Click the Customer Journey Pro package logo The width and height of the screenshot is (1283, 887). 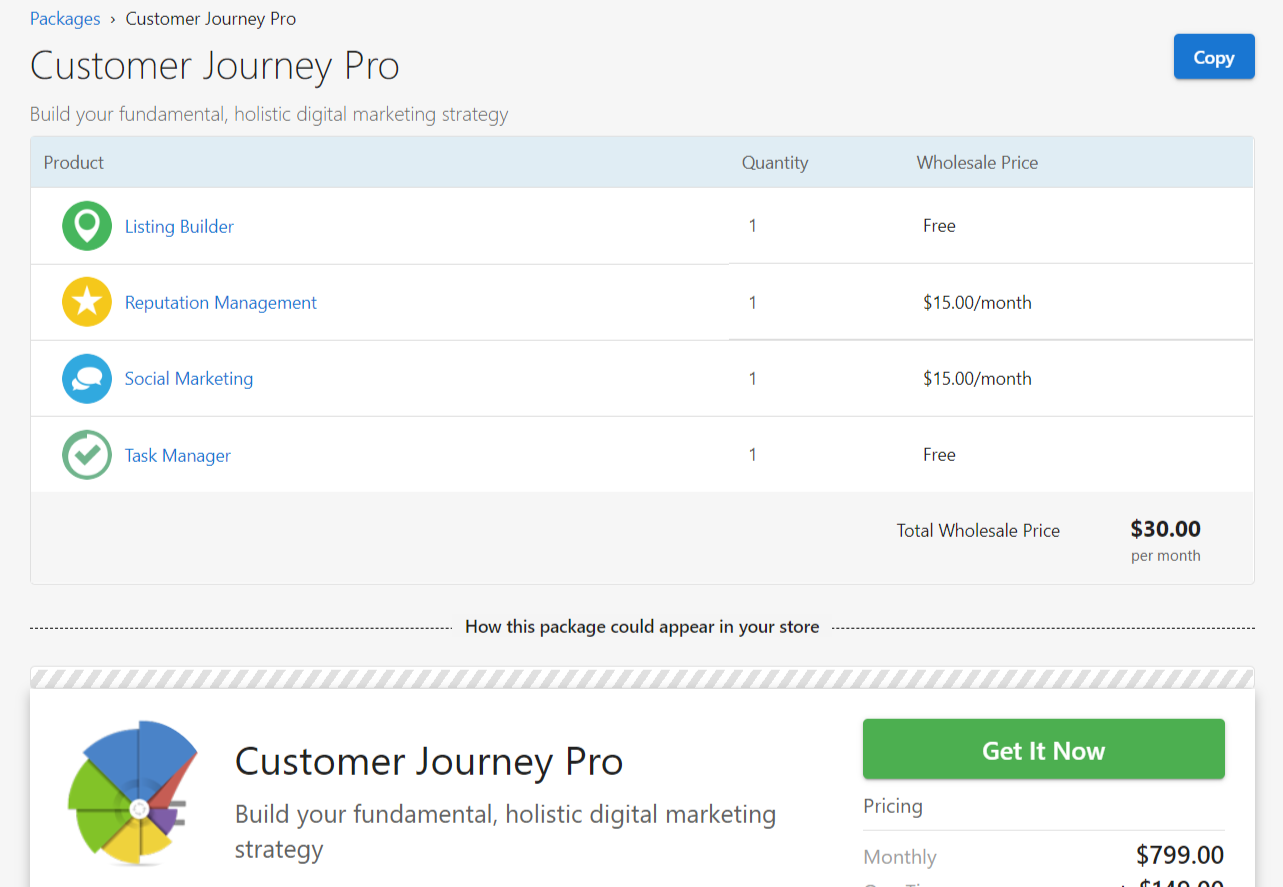point(133,792)
